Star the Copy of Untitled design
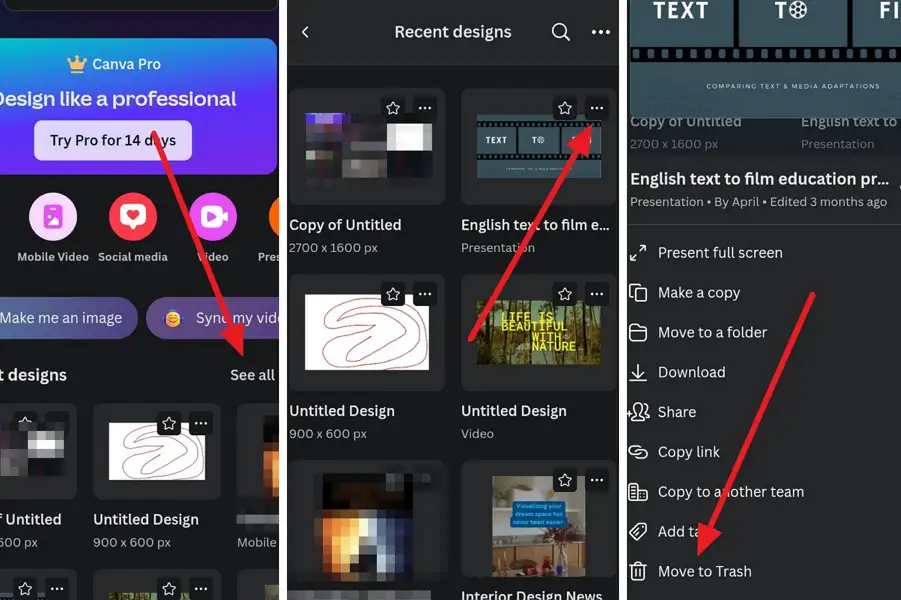This screenshot has height=600, width=901. (x=393, y=108)
